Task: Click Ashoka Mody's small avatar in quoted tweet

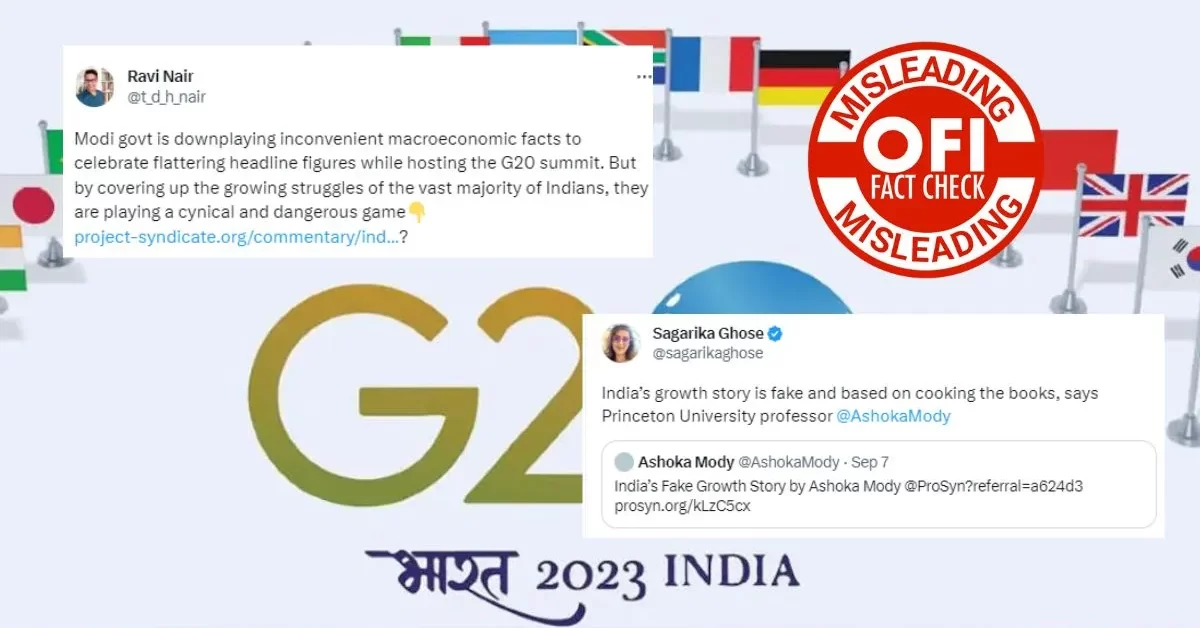Action: click(623, 462)
